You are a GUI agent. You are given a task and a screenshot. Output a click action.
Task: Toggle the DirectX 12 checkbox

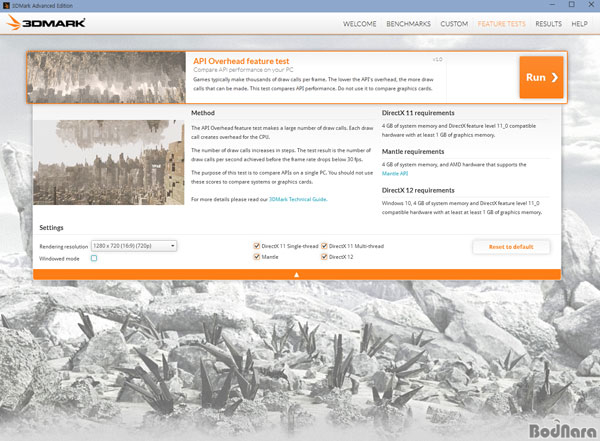click(324, 257)
